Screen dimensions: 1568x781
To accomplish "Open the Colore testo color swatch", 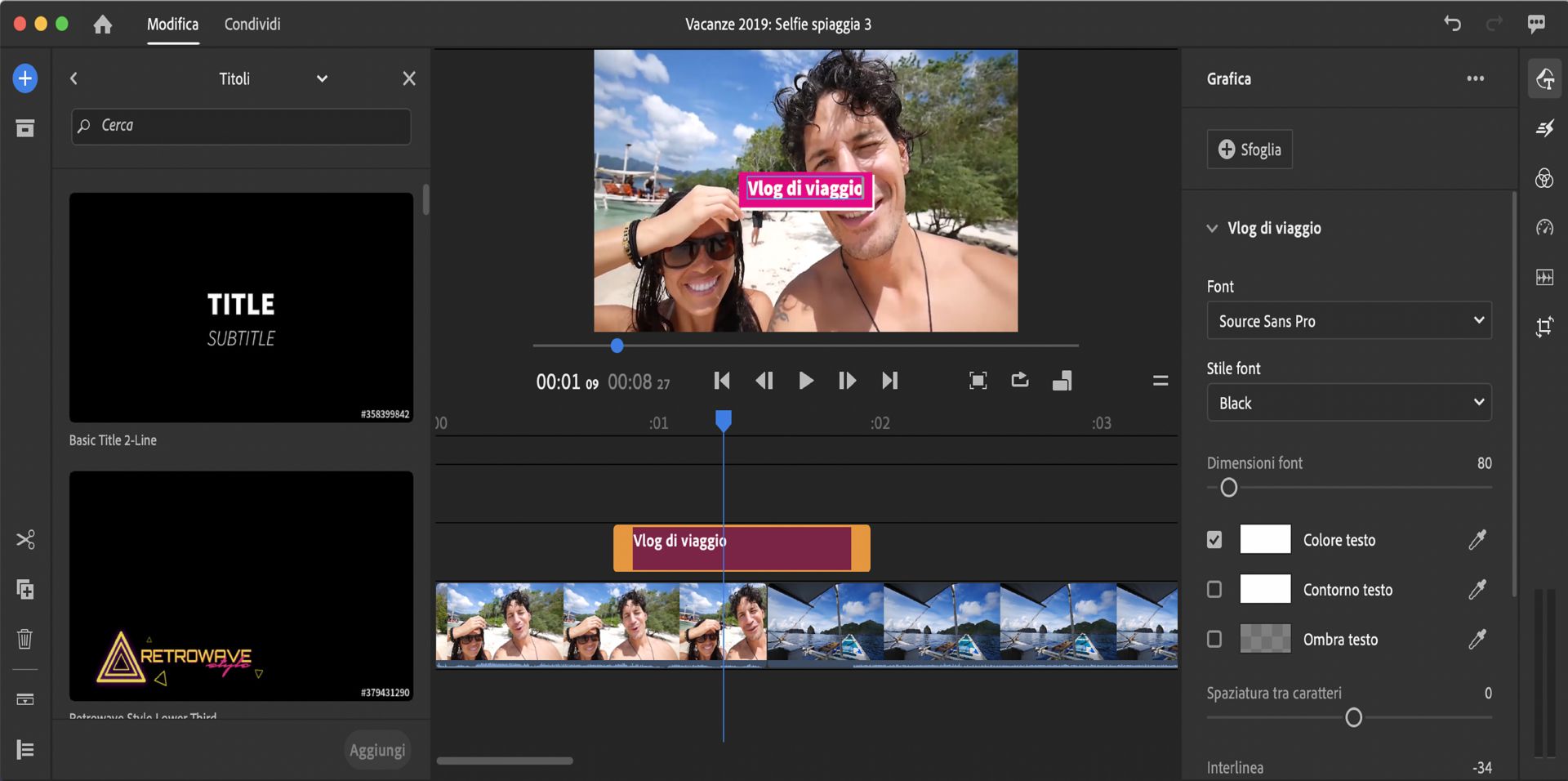I will (x=1265, y=539).
